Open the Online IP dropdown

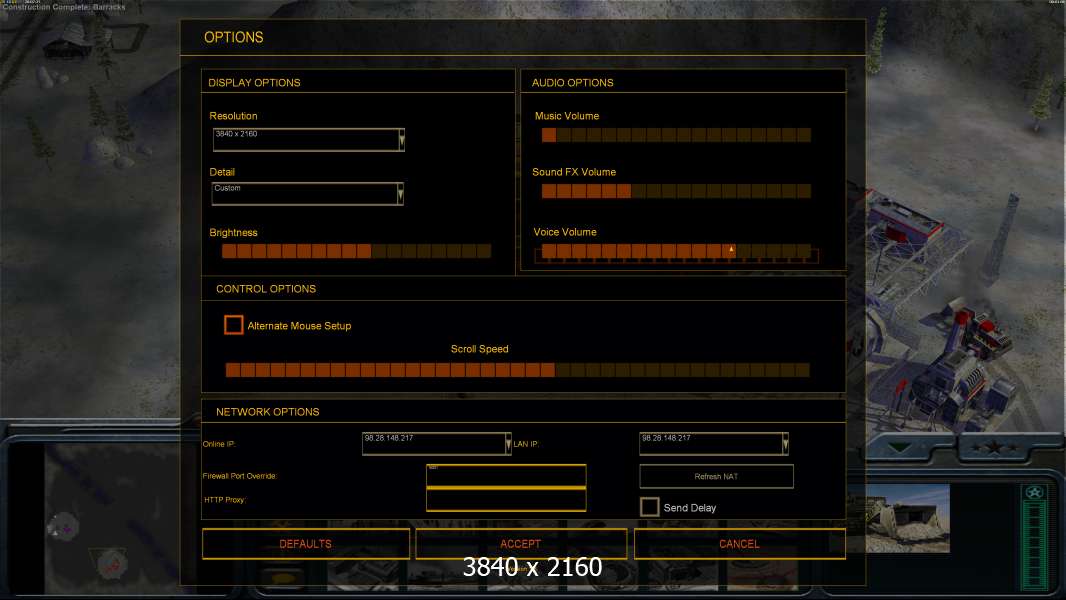(x=510, y=443)
